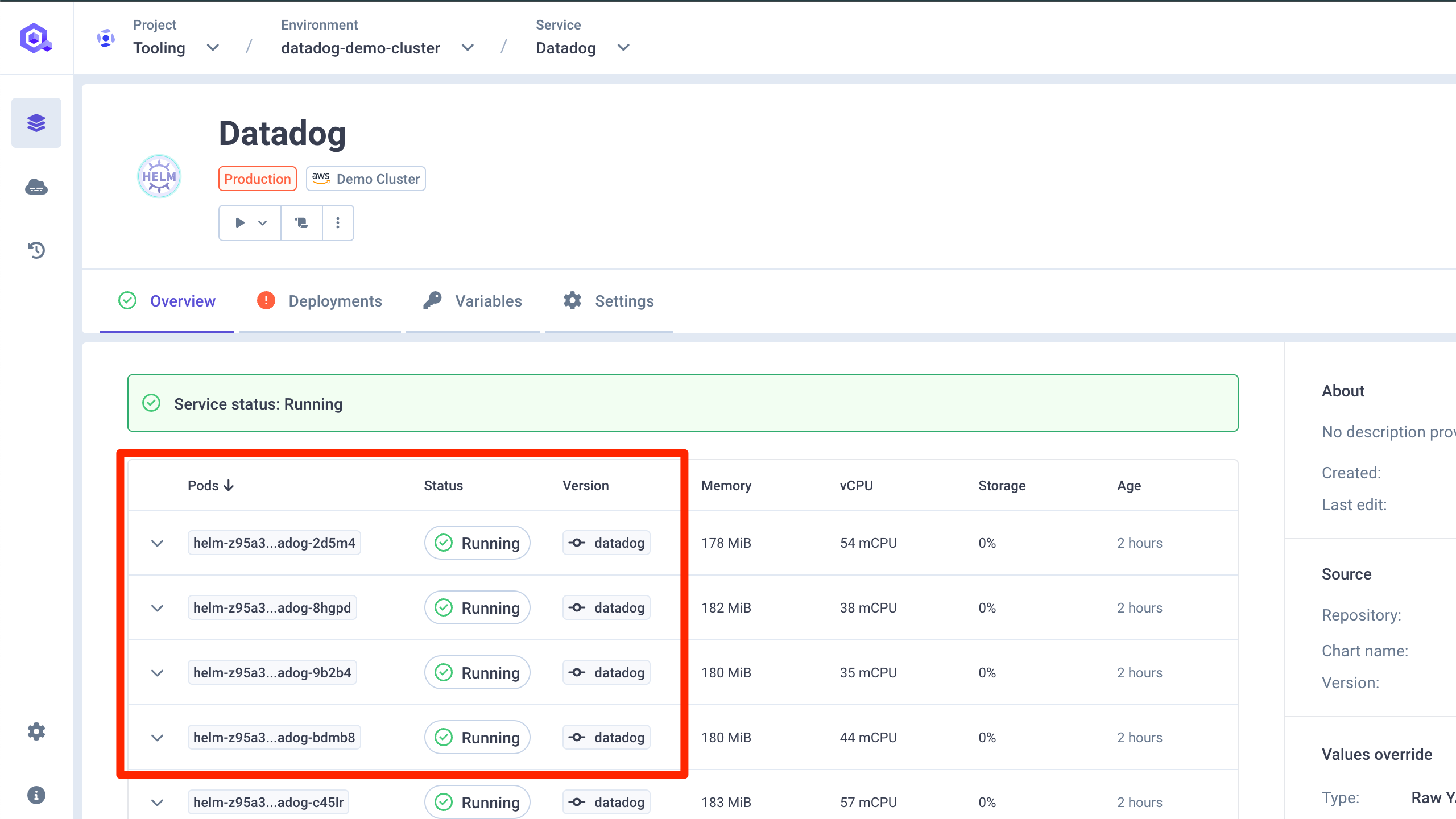Screen dimensions: 1456x819
Task: Open the deploy options chevron dropdown
Action: 263,222
